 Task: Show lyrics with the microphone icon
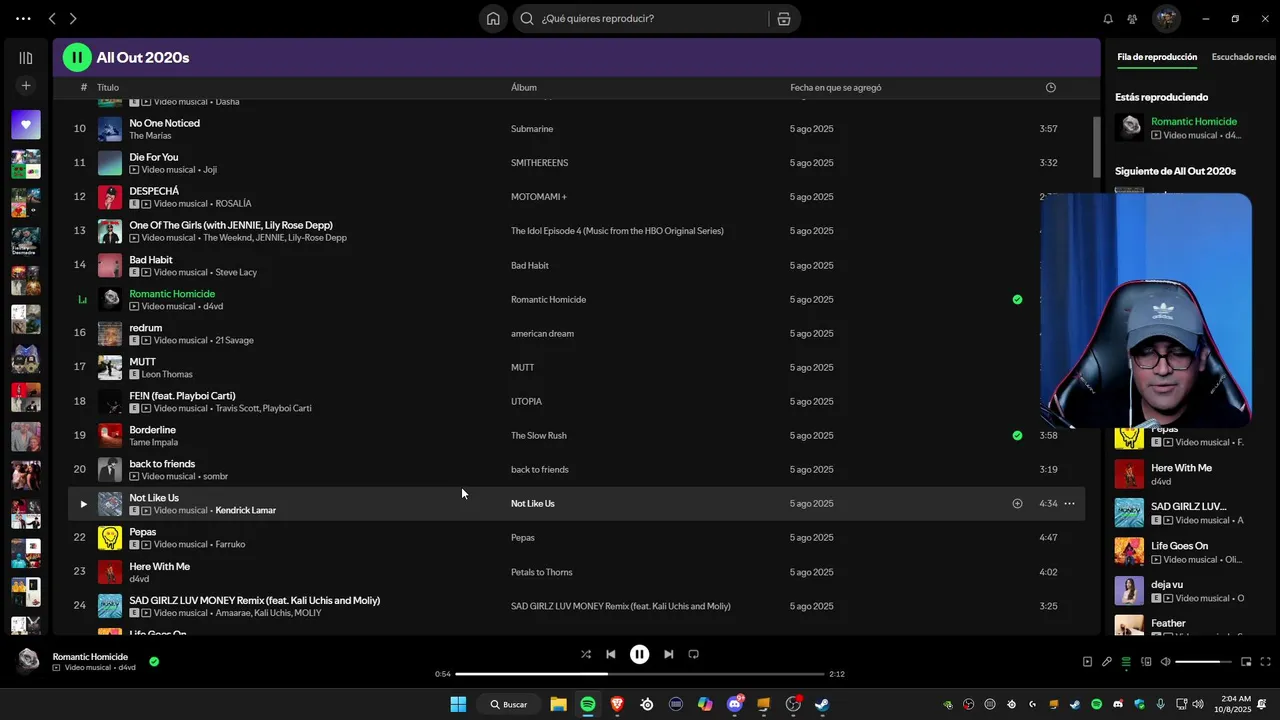tap(1107, 661)
